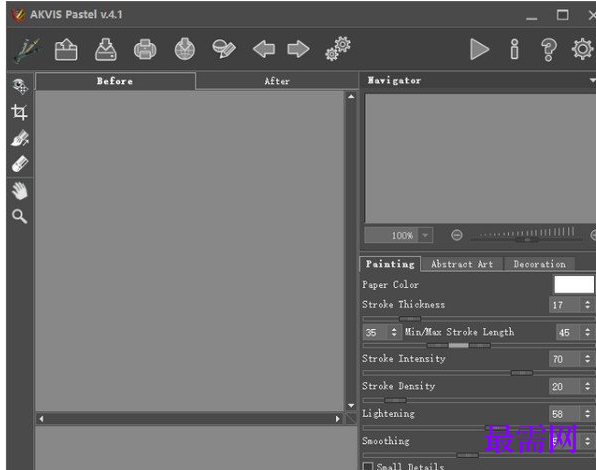Collapse the Navigator panel arrow
Image resolution: width=596 pixels, height=470 pixels.
pyautogui.click(x=592, y=81)
